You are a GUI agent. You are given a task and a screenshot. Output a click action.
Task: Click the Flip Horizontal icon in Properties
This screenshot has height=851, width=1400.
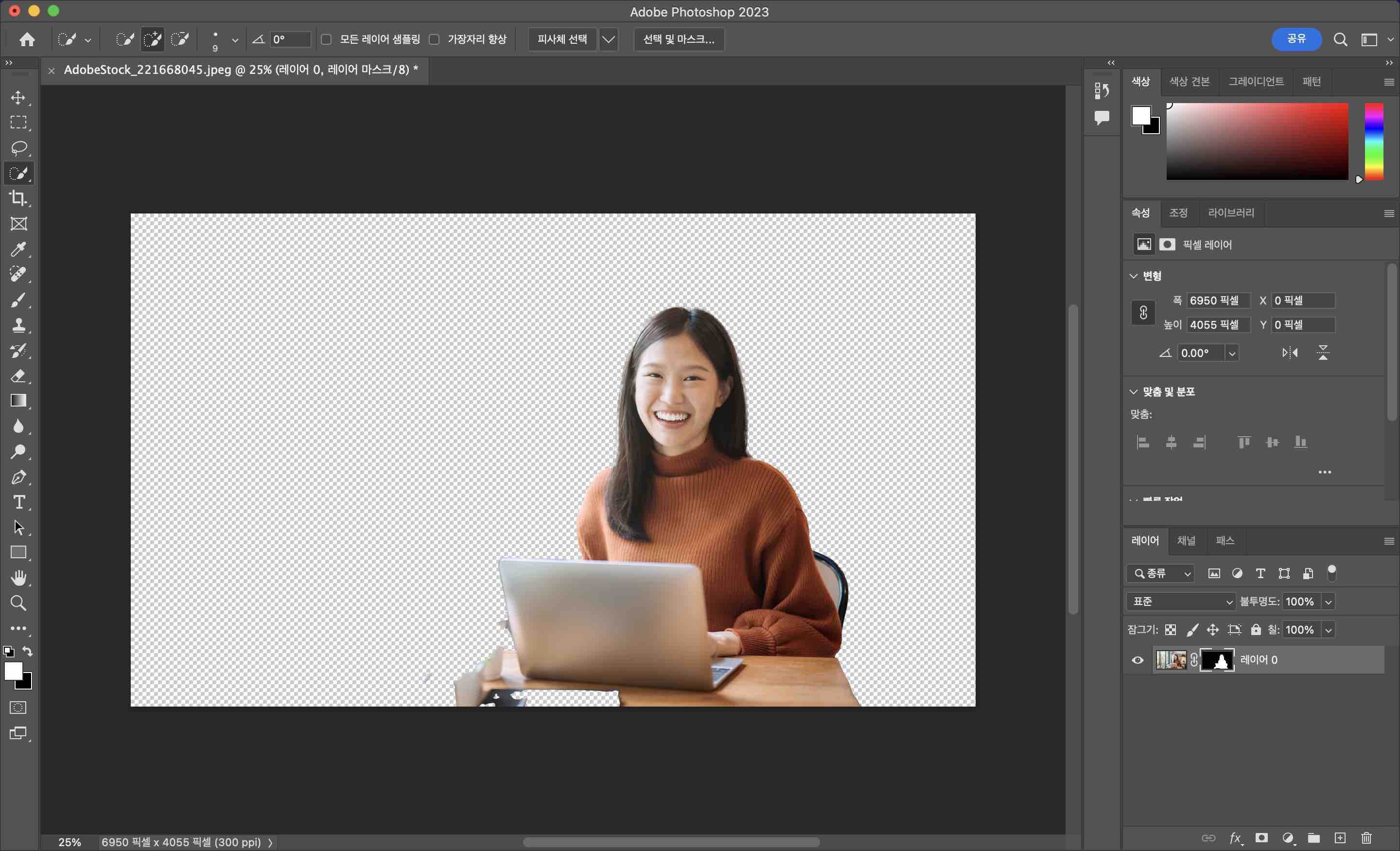(x=1290, y=353)
